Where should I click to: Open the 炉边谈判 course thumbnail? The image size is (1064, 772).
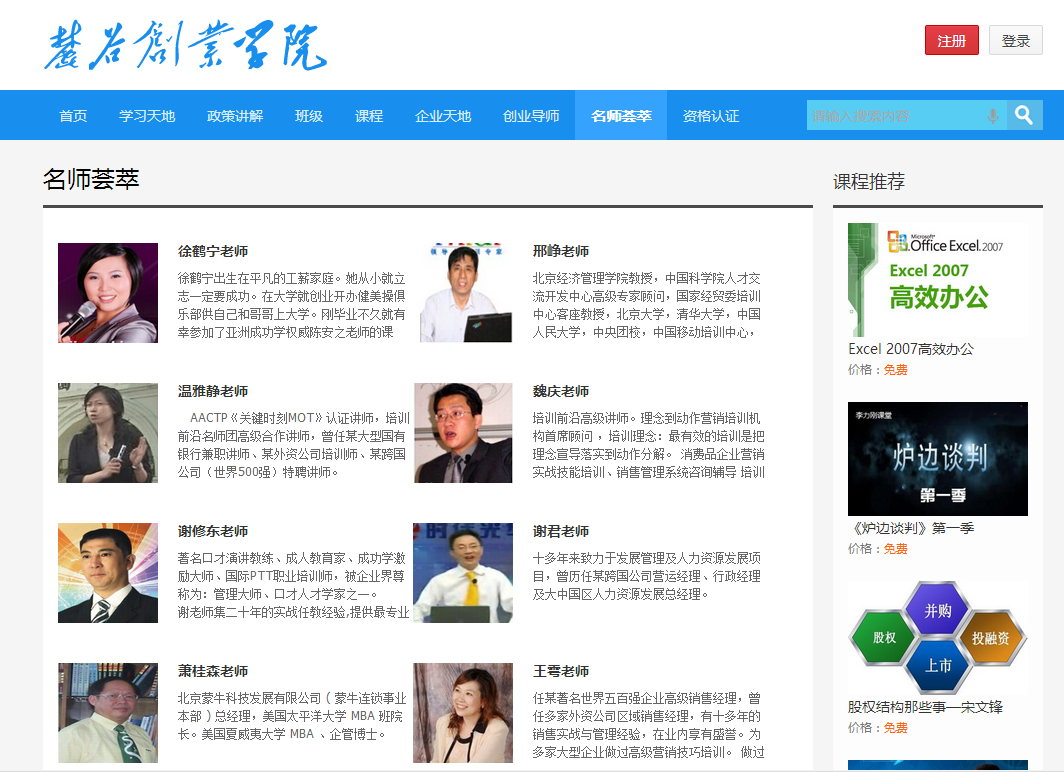click(x=937, y=459)
